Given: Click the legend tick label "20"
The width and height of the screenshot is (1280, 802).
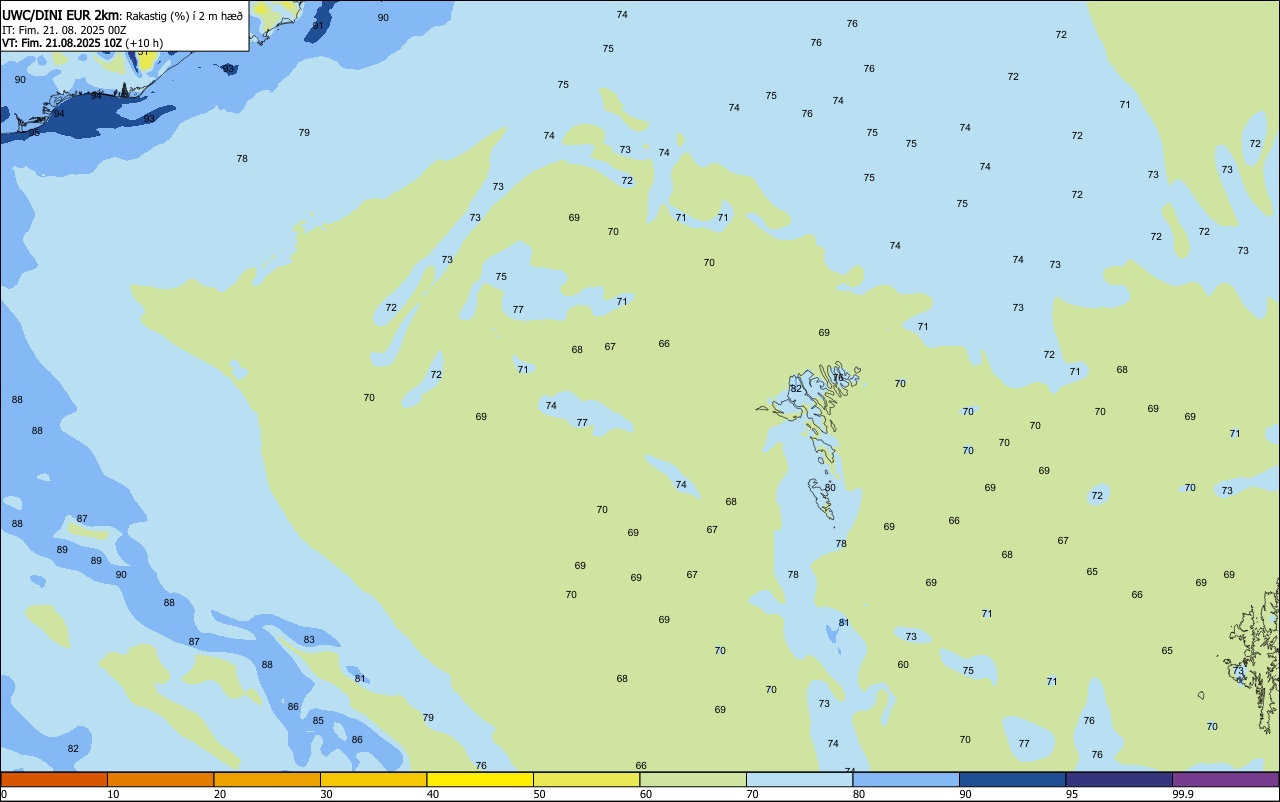Looking at the screenshot, I should pos(220,794).
